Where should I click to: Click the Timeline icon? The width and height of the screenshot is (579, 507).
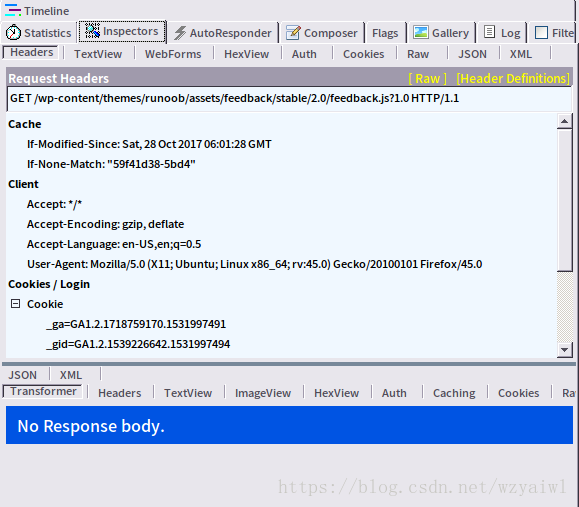click(13, 10)
